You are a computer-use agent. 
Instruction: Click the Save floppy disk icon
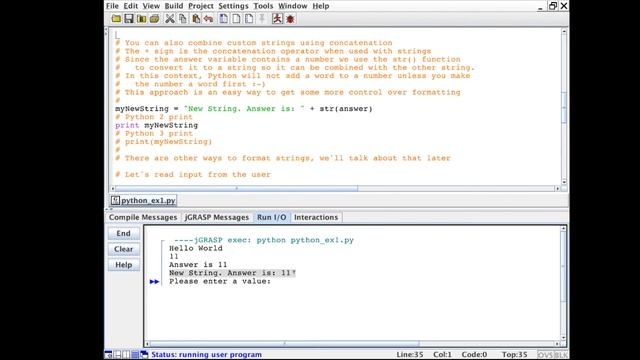tap(129, 19)
